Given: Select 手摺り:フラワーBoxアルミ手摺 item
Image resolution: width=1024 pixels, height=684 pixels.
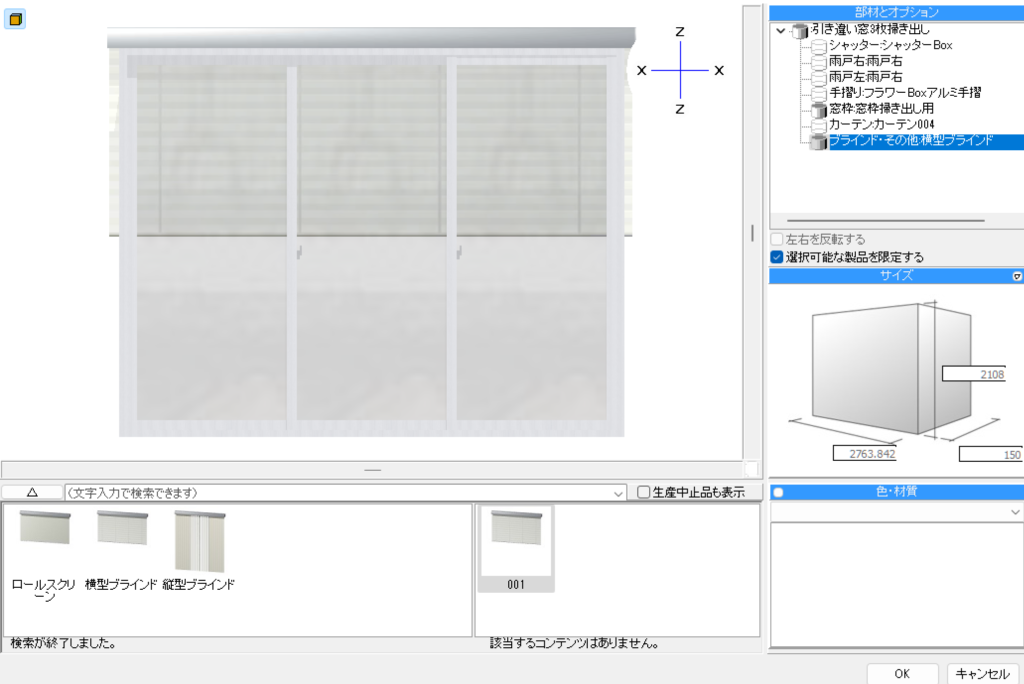Looking at the screenshot, I should (x=904, y=92).
